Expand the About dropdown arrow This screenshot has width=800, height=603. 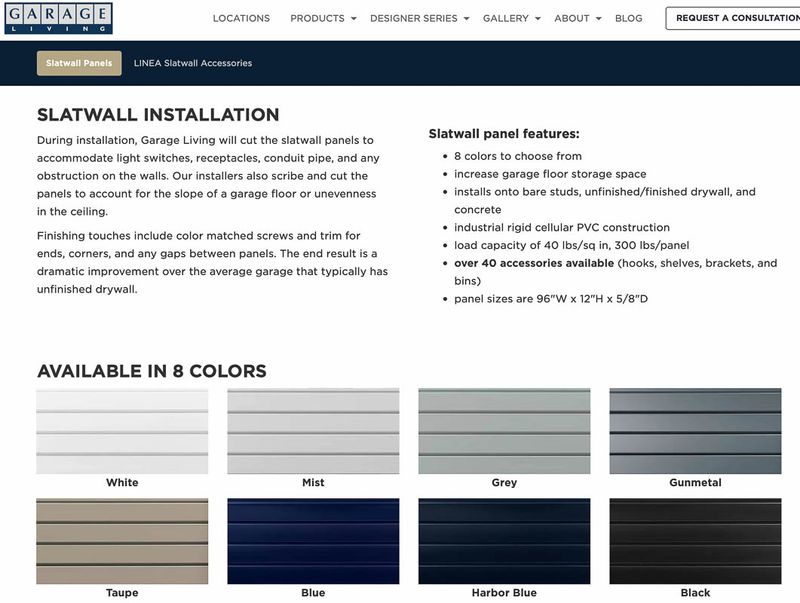coord(598,18)
